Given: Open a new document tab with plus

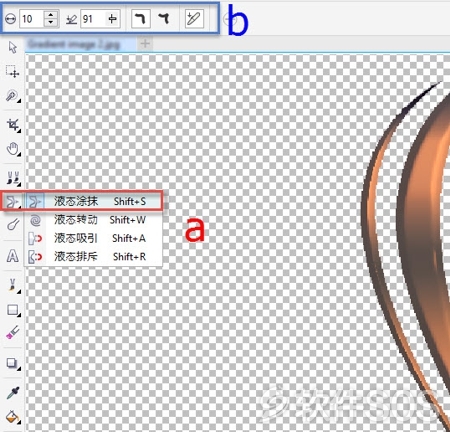Looking at the screenshot, I should [145, 44].
